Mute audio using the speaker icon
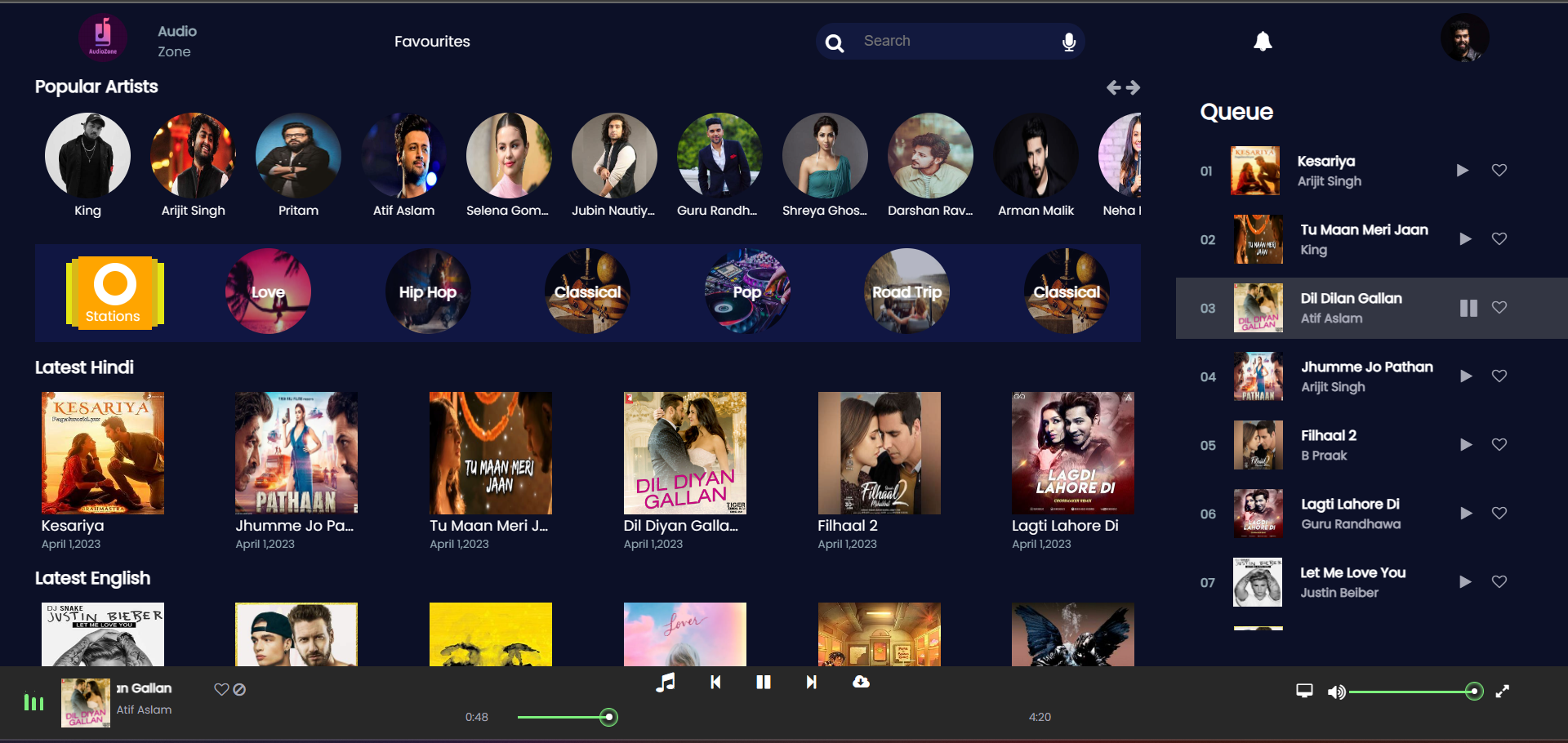This screenshot has width=1568, height=743. coord(1337,692)
